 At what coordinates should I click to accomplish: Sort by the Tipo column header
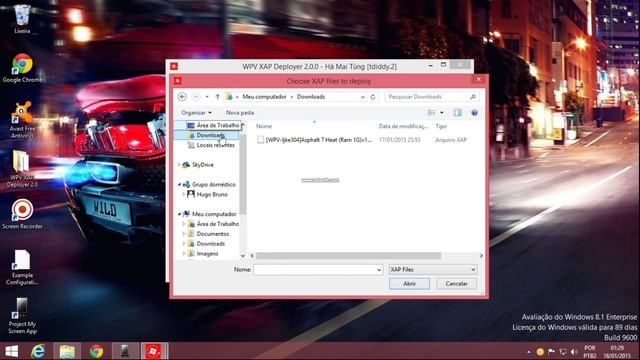(441, 127)
